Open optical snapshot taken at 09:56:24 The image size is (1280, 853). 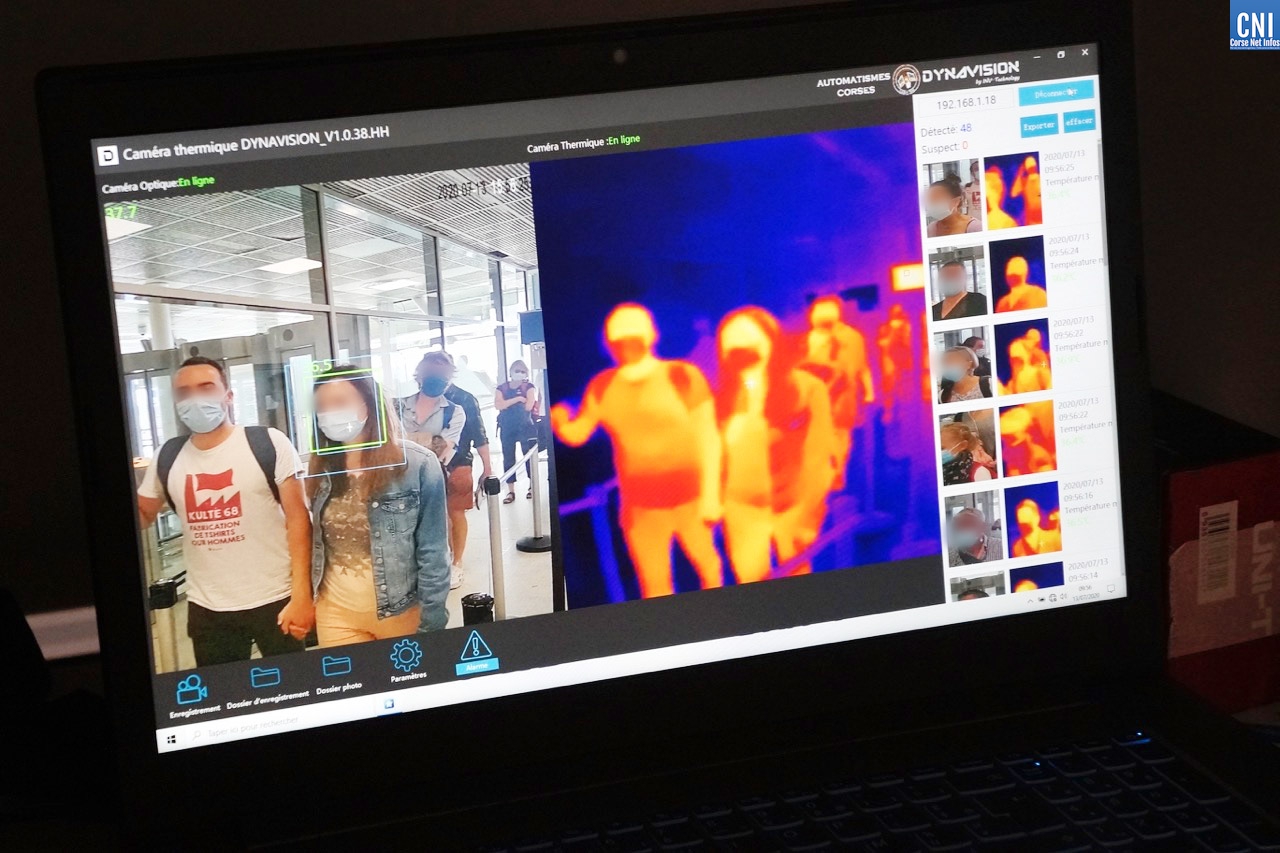click(959, 284)
